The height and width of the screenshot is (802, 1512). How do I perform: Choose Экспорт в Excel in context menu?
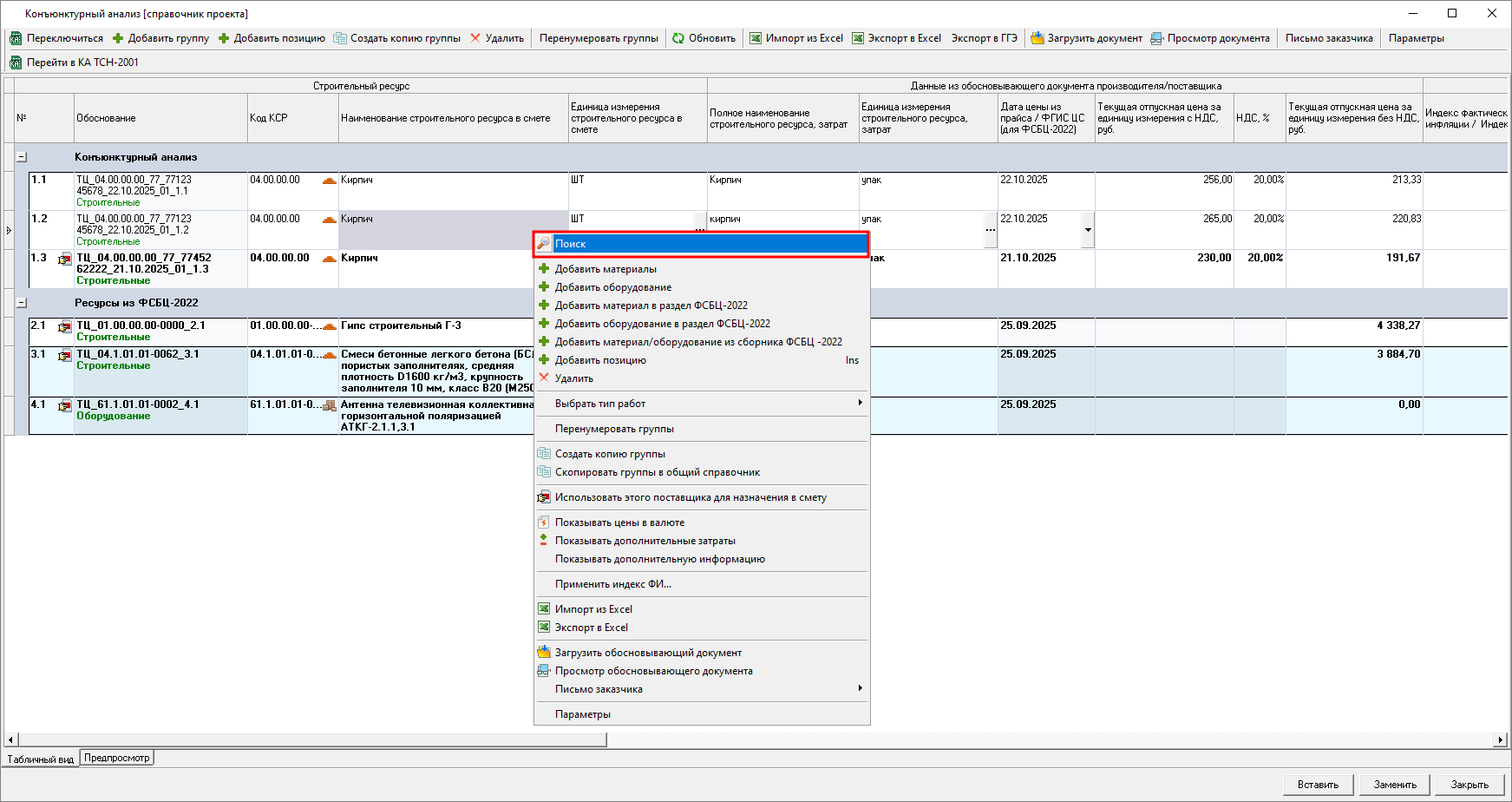pyautogui.click(x=701, y=628)
